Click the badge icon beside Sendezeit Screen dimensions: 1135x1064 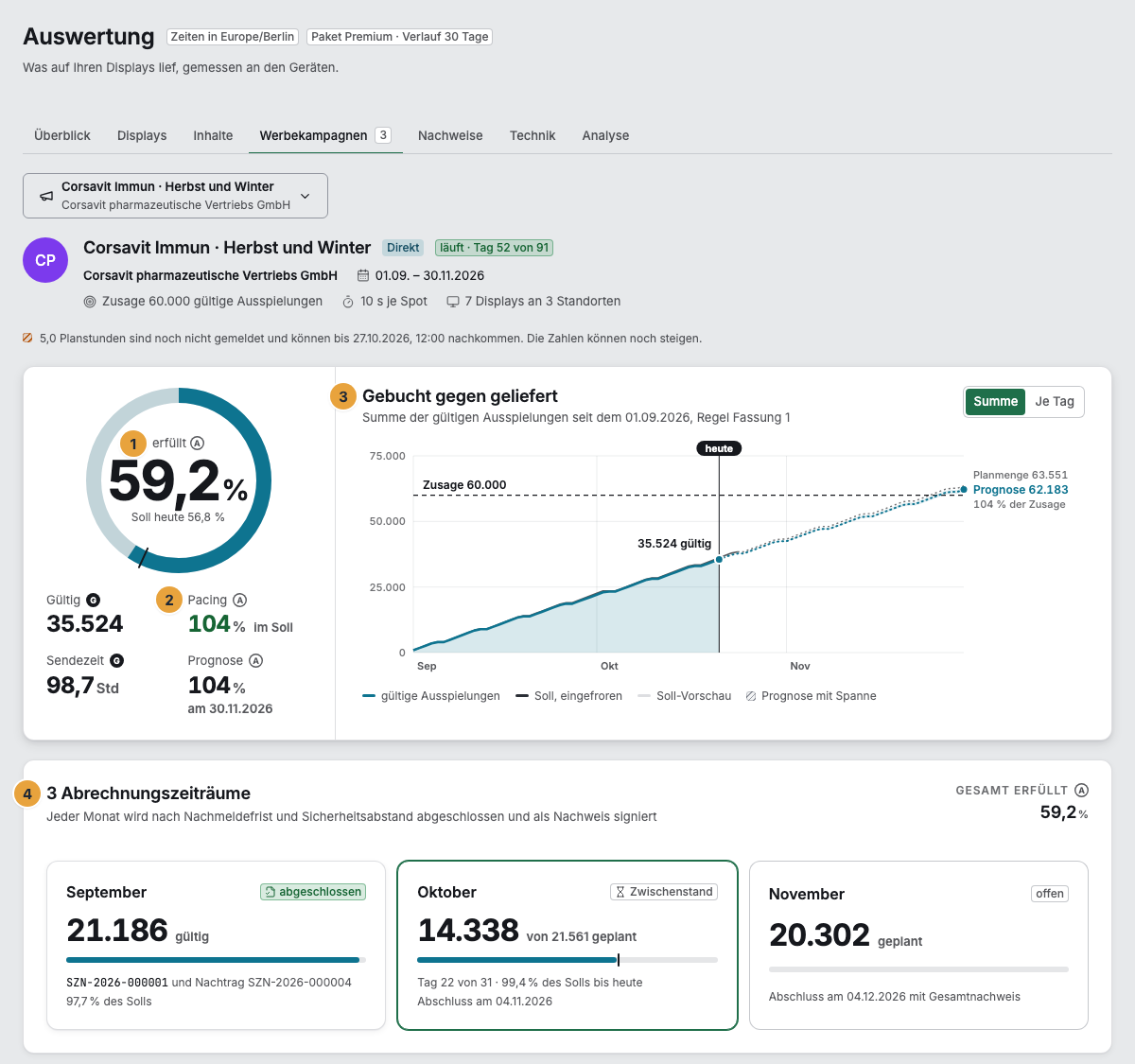click(x=116, y=660)
